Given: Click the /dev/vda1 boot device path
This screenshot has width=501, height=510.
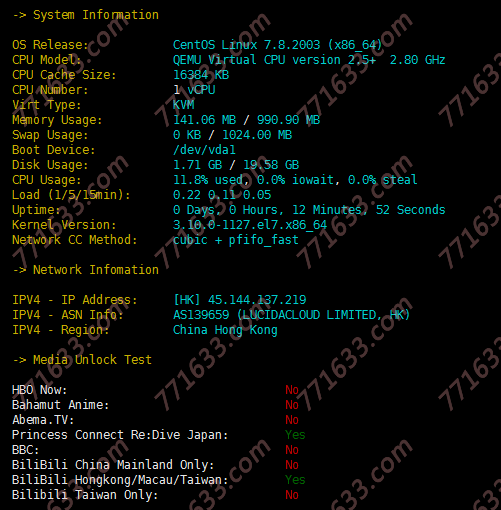Looking at the screenshot, I should [204, 150].
